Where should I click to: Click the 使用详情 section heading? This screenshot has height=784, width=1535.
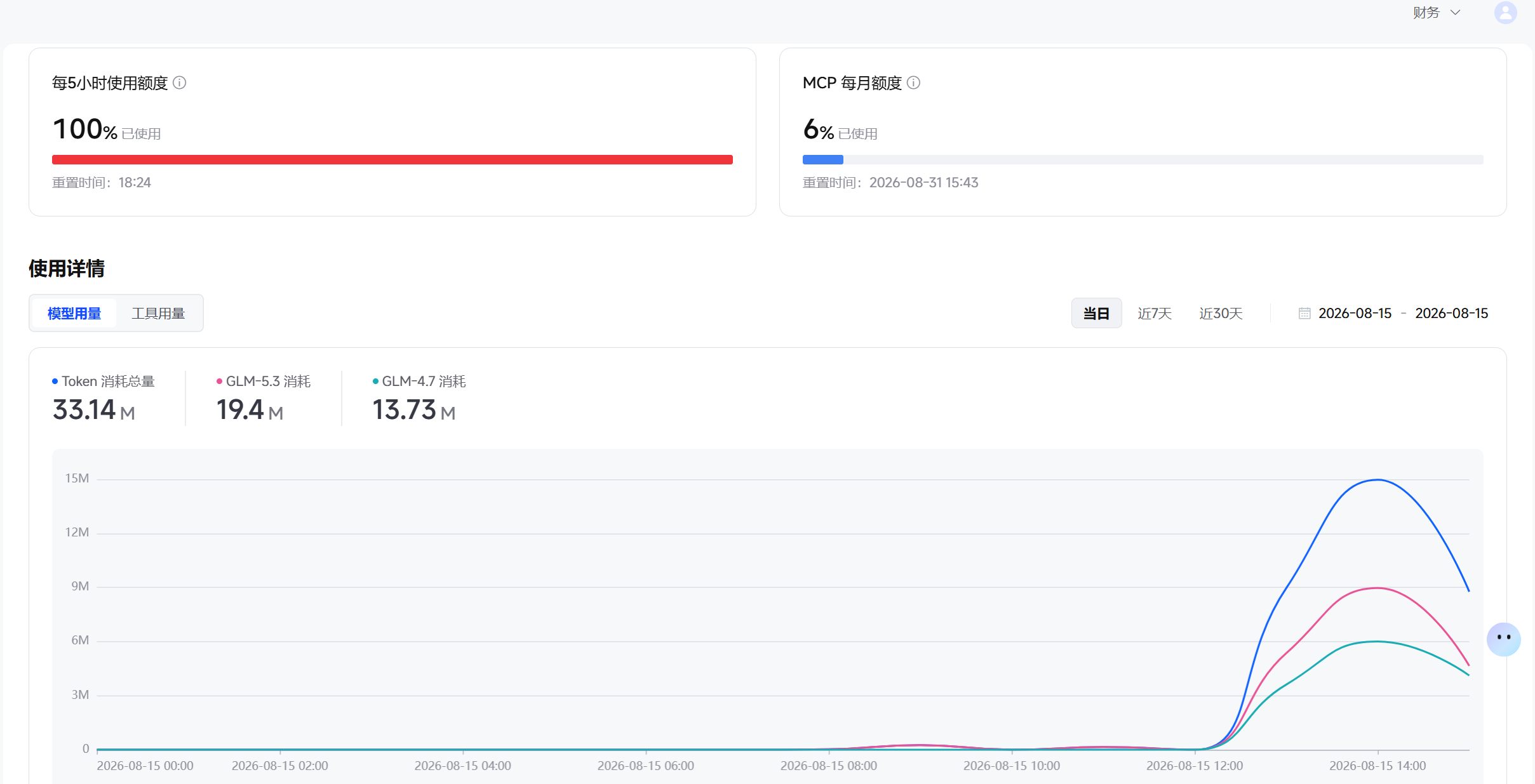[x=67, y=268]
